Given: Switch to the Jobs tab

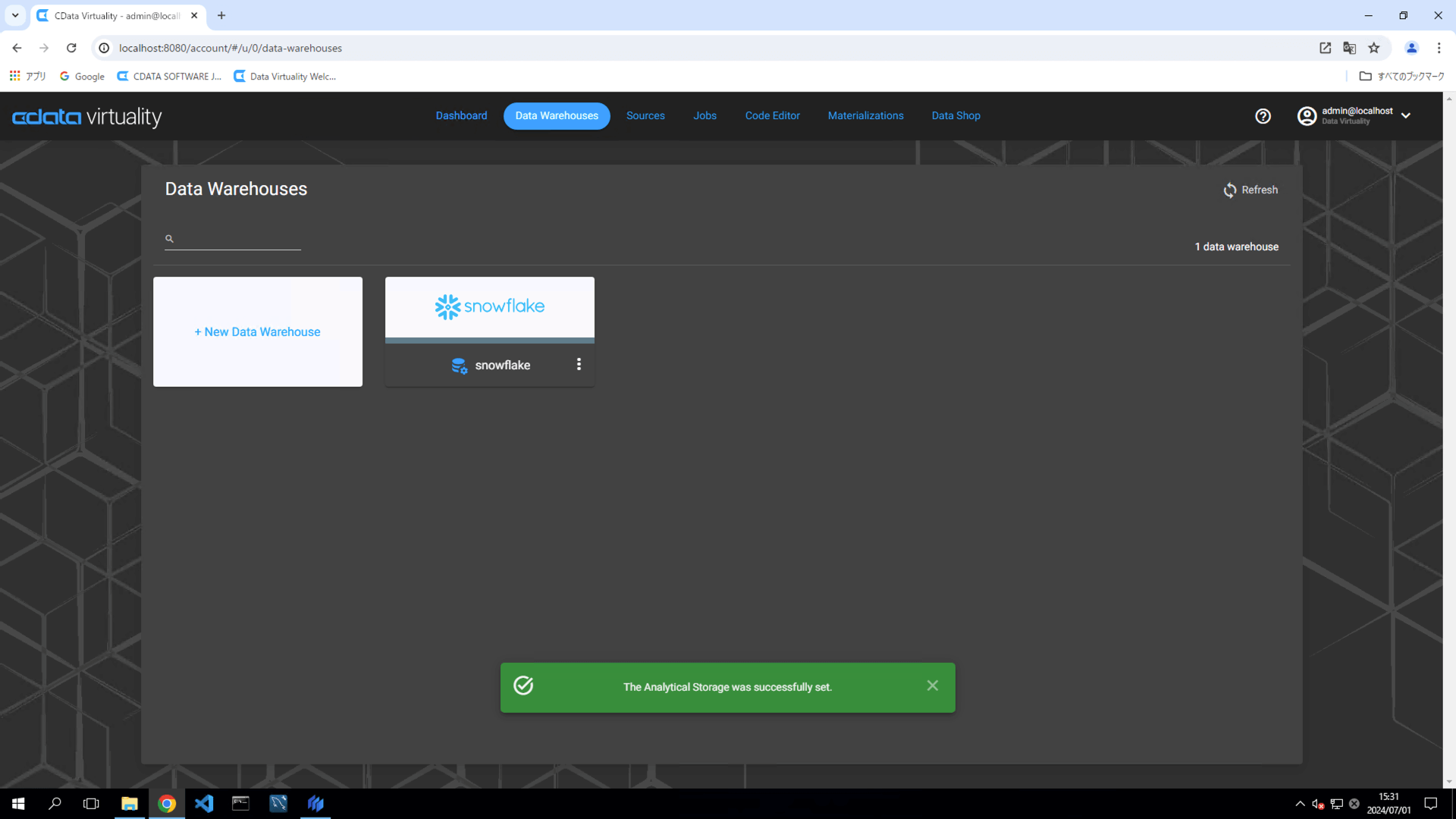Looking at the screenshot, I should [704, 116].
